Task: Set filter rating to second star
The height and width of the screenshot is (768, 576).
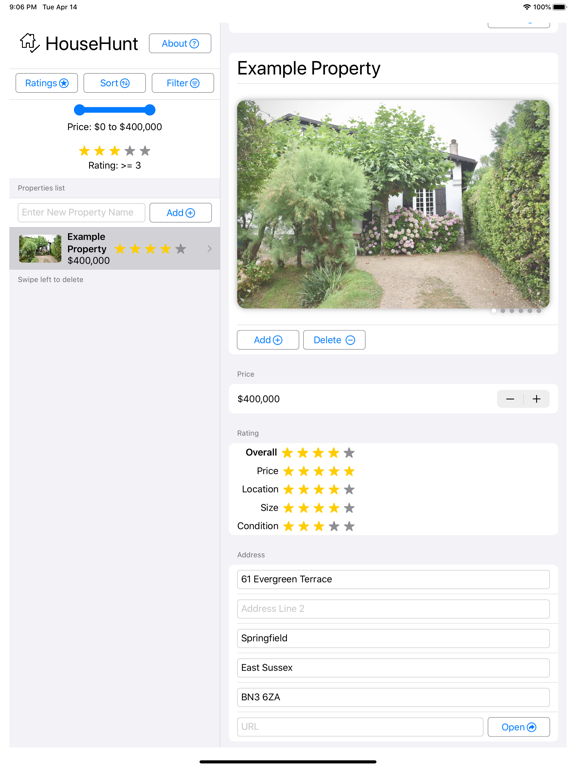Action: coord(99,151)
